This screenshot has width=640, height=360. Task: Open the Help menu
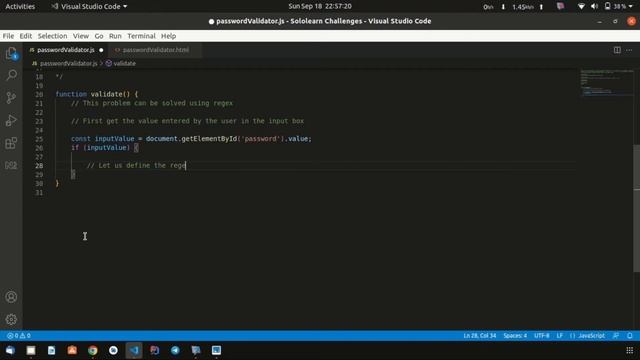pos(168,36)
